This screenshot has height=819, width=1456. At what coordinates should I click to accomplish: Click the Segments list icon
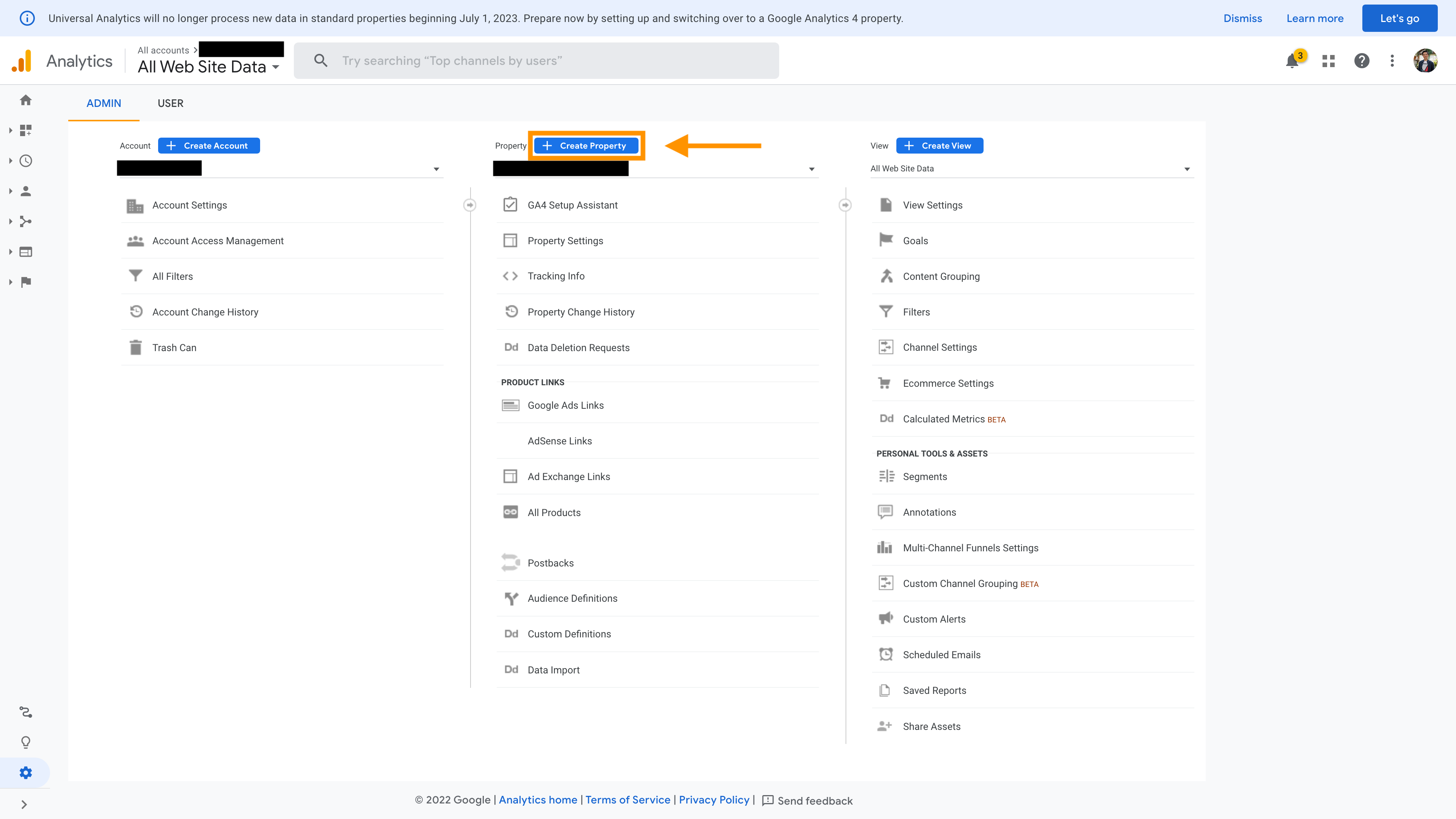click(886, 476)
